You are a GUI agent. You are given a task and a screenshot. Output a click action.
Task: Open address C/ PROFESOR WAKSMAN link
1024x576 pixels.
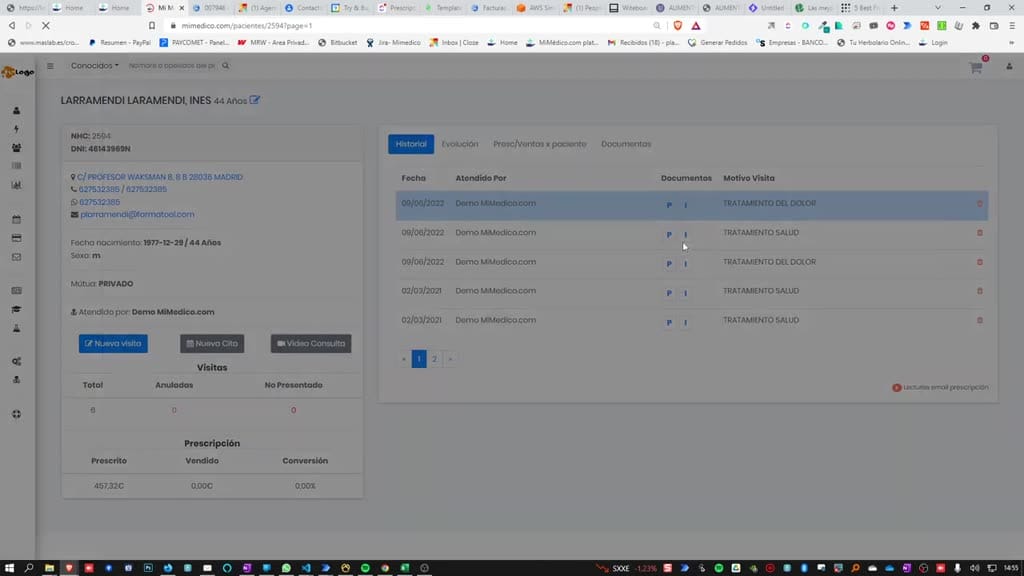point(159,177)
